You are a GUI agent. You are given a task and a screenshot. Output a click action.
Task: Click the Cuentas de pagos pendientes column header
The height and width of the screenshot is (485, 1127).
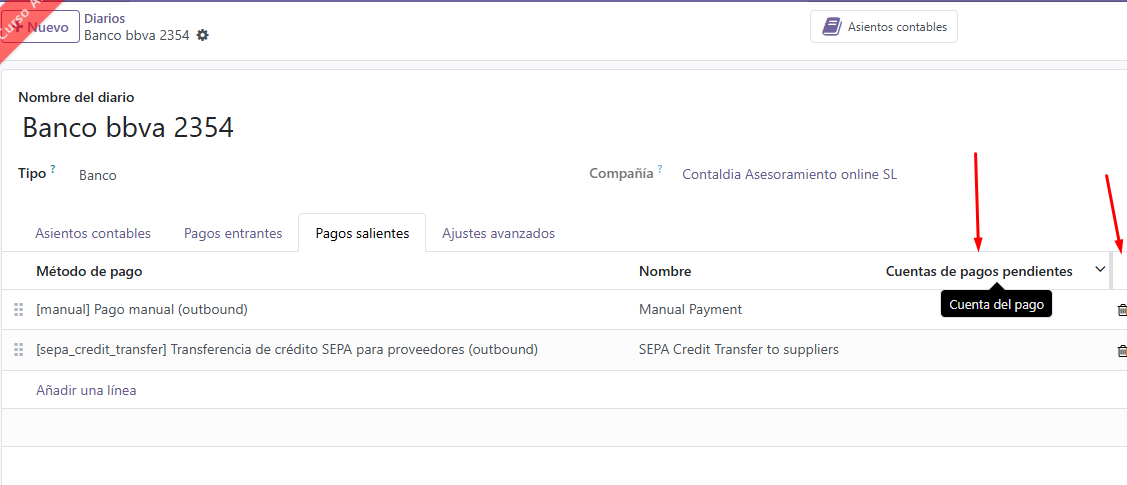[x=978, y=271]
